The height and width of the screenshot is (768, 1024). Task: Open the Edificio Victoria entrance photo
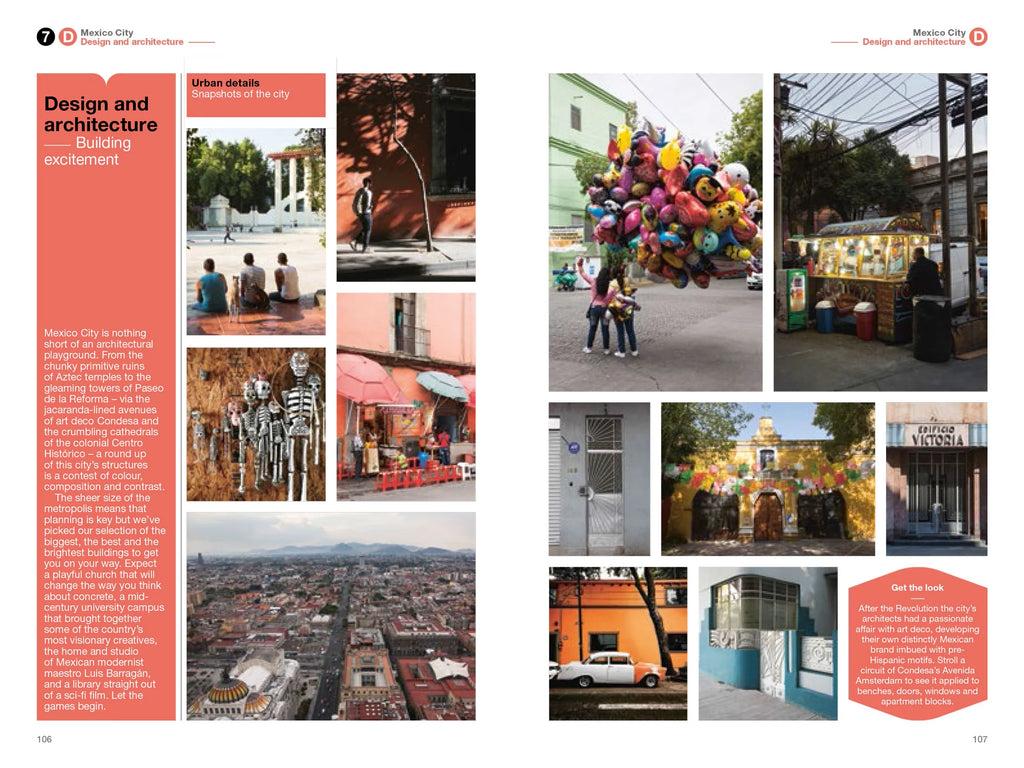pos(936,478)
